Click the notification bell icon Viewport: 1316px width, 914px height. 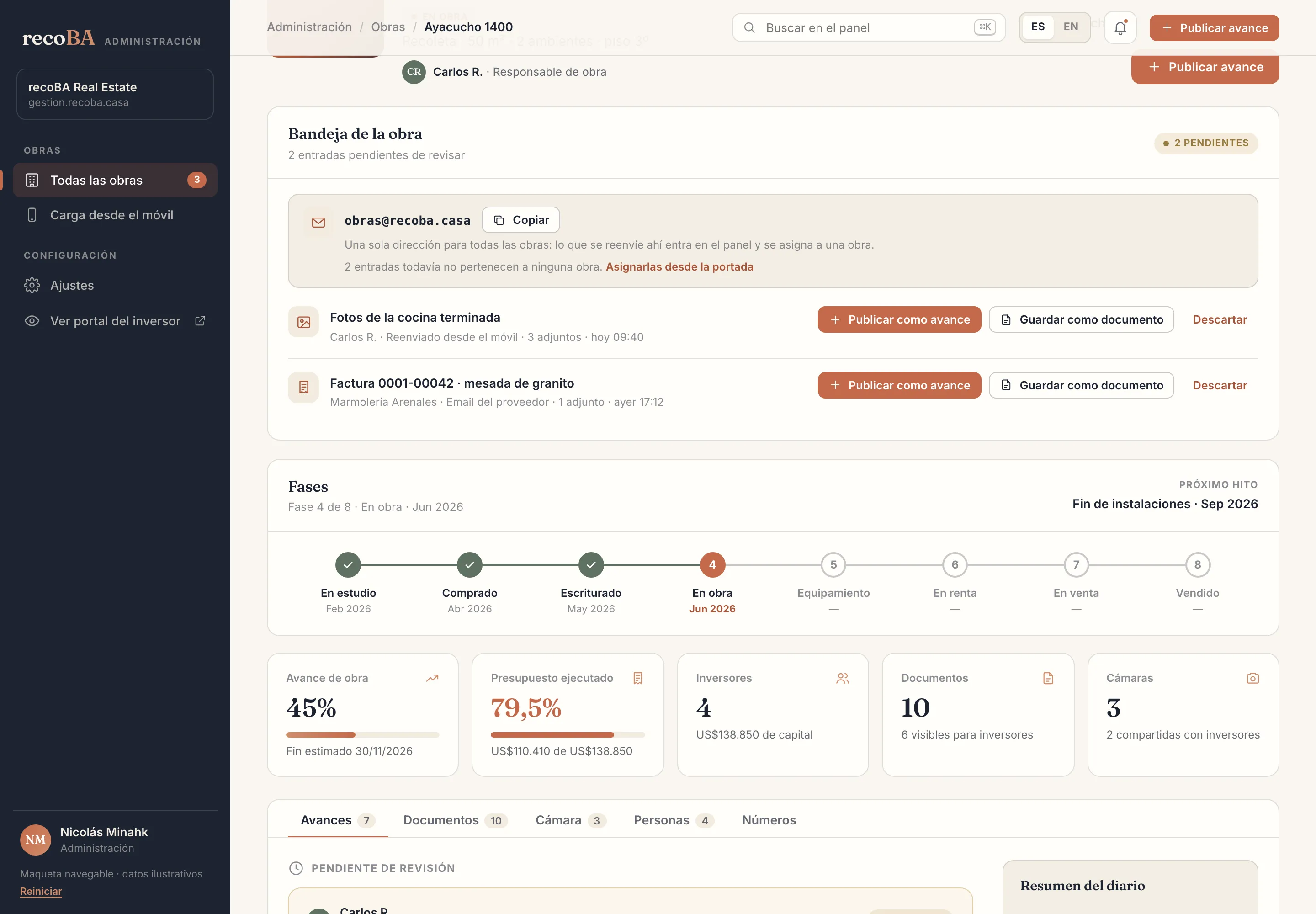pyautogui.click(x=1120, y=27)
